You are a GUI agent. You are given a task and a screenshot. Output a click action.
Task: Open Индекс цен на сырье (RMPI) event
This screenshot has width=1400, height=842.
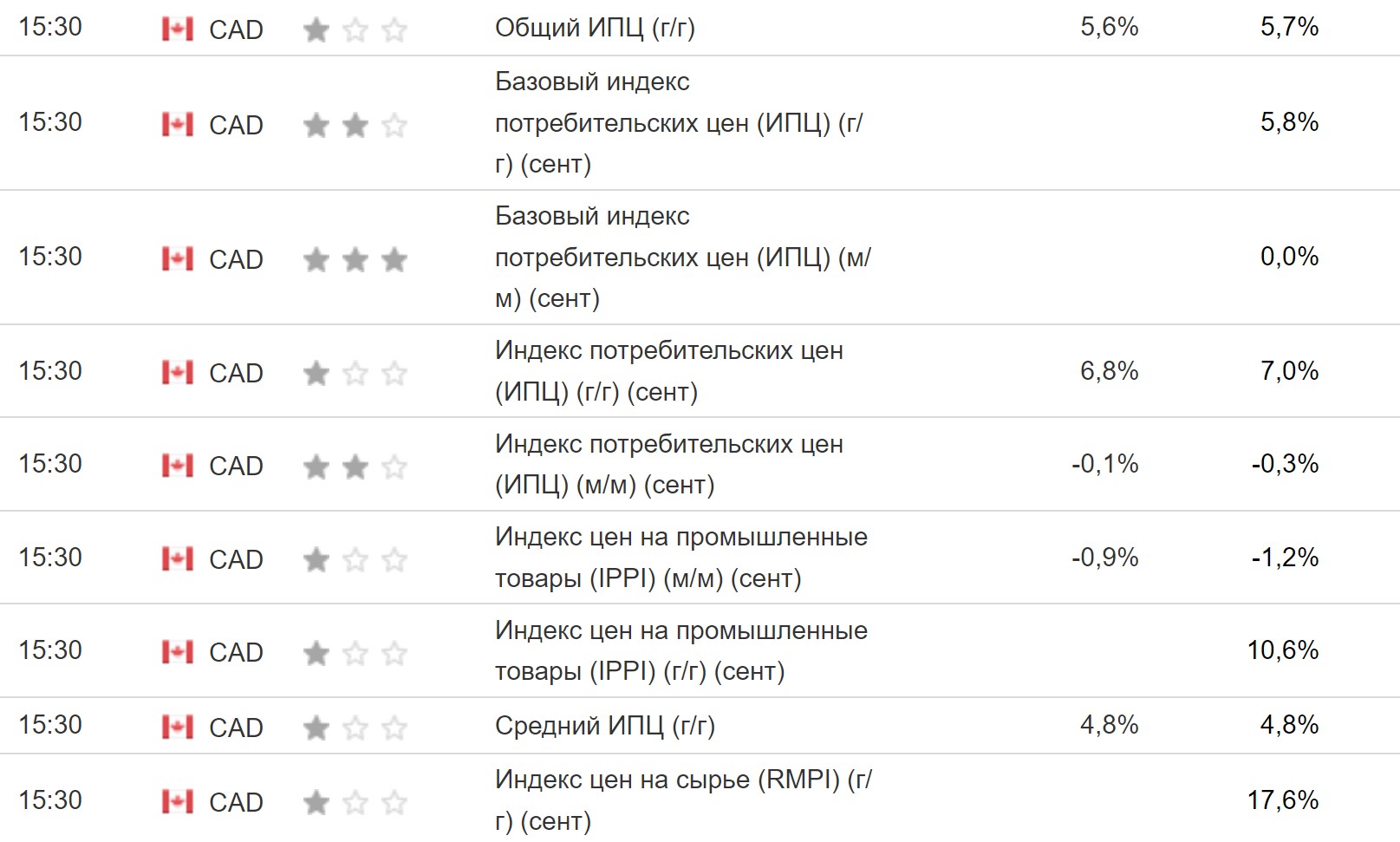682,800
